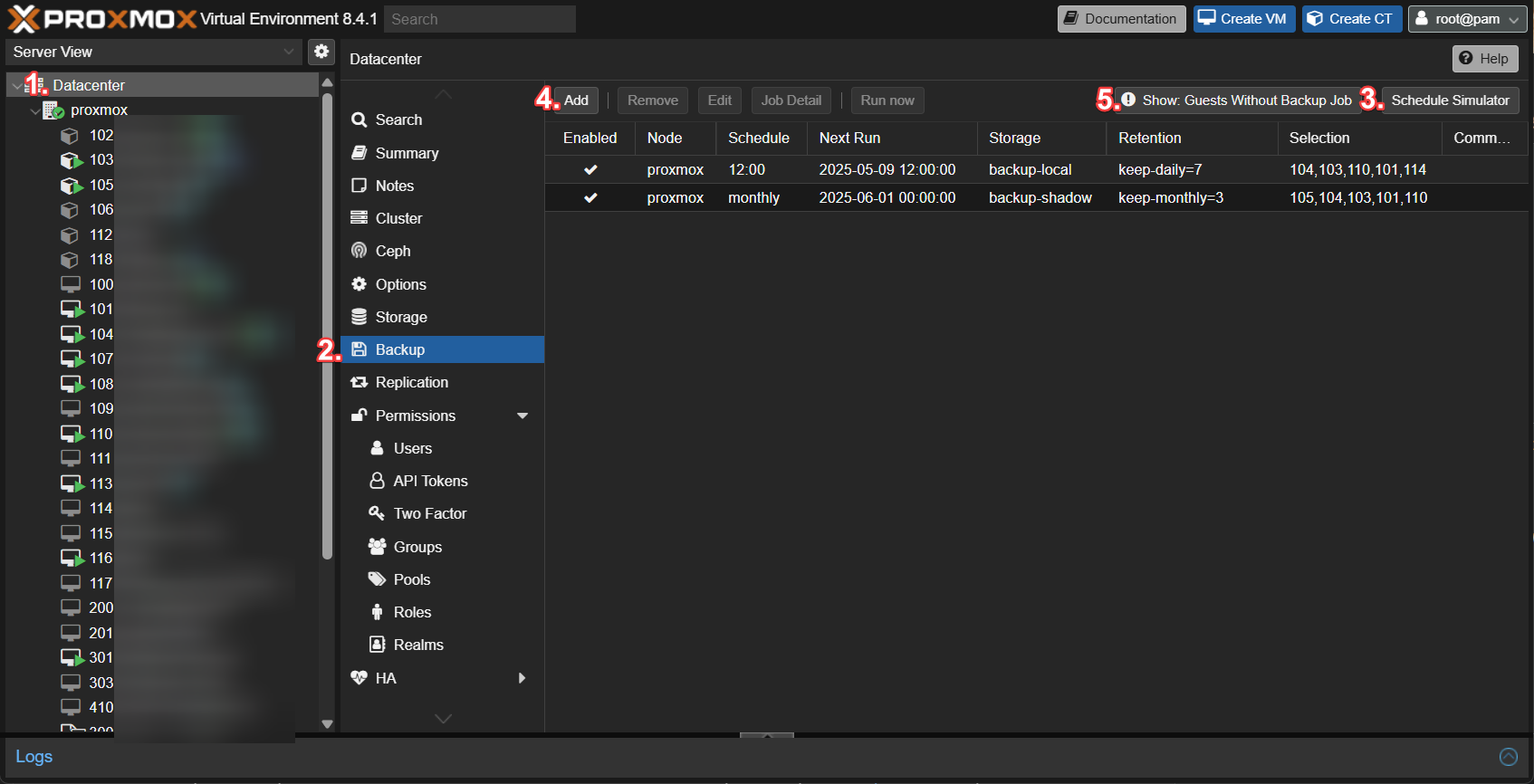Collapse the Permissions submenu arrow
The image size is (1534, 784).
pos(523,416)
